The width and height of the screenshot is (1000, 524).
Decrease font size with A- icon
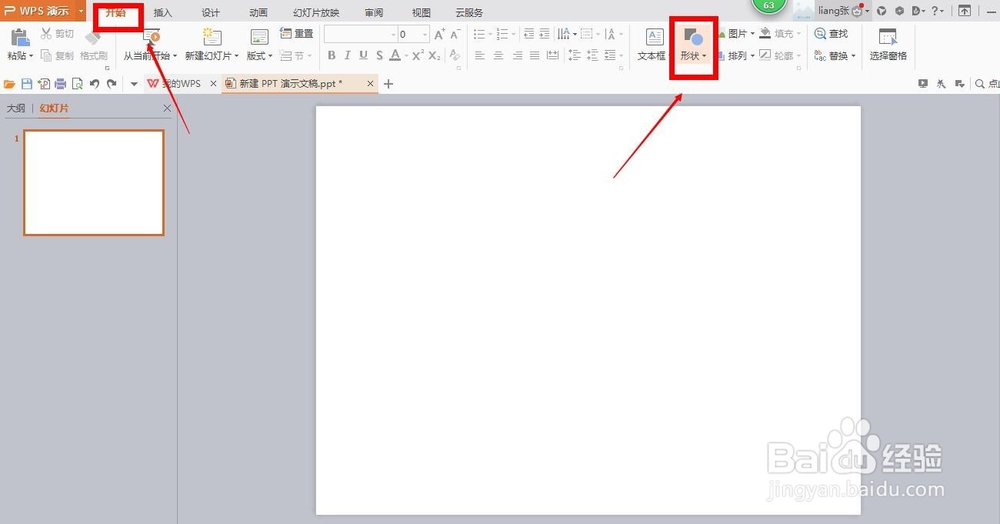455,34
